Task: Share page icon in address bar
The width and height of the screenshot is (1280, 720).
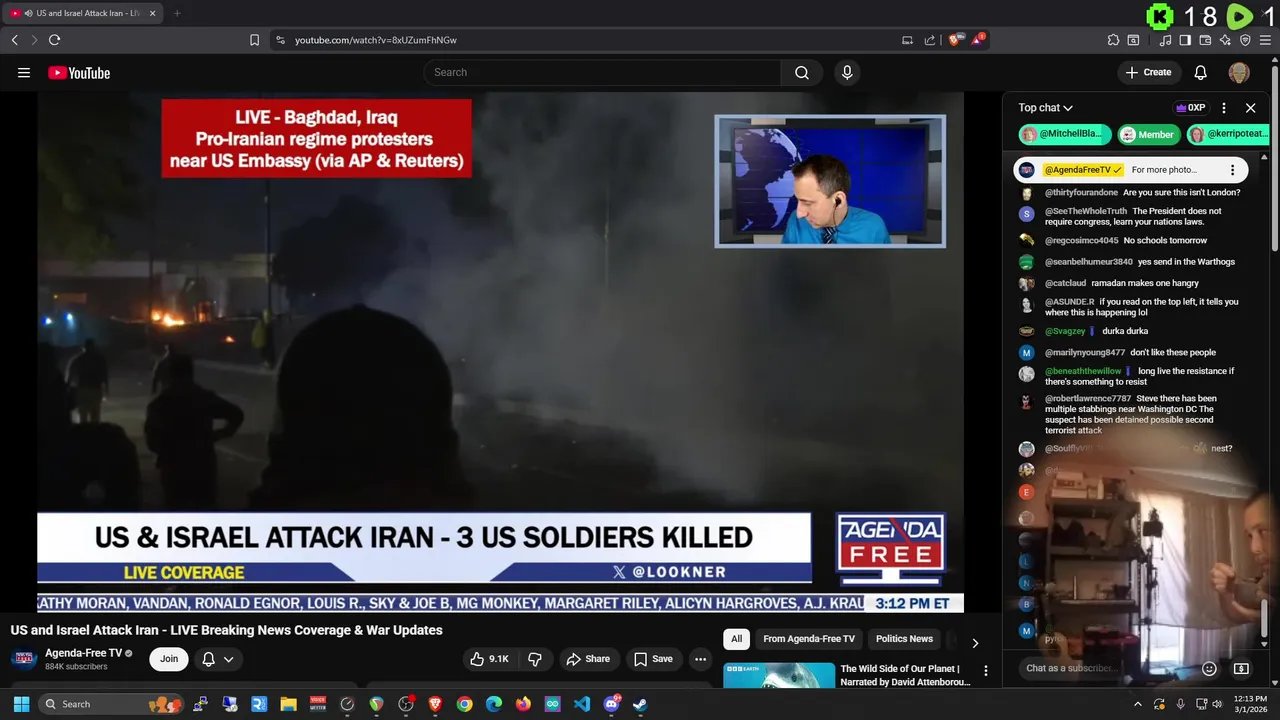Action: click(x=930, y=40)
